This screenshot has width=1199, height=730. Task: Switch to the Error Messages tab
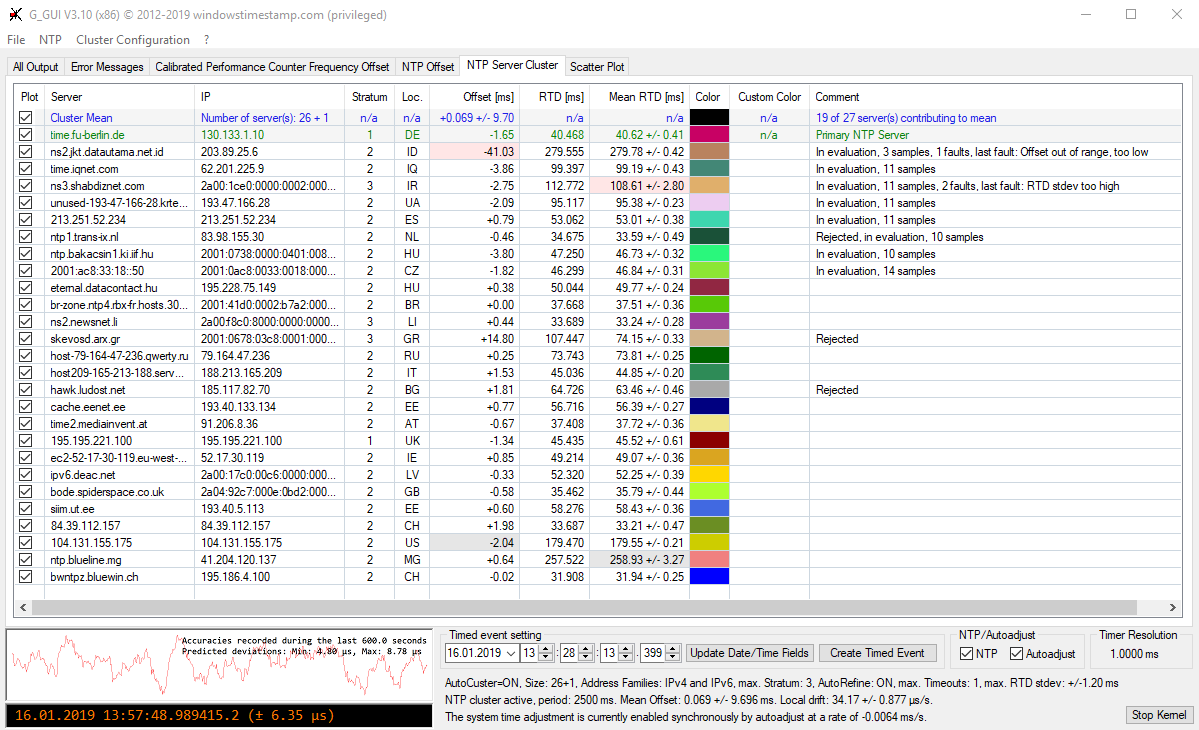(107, 67)
